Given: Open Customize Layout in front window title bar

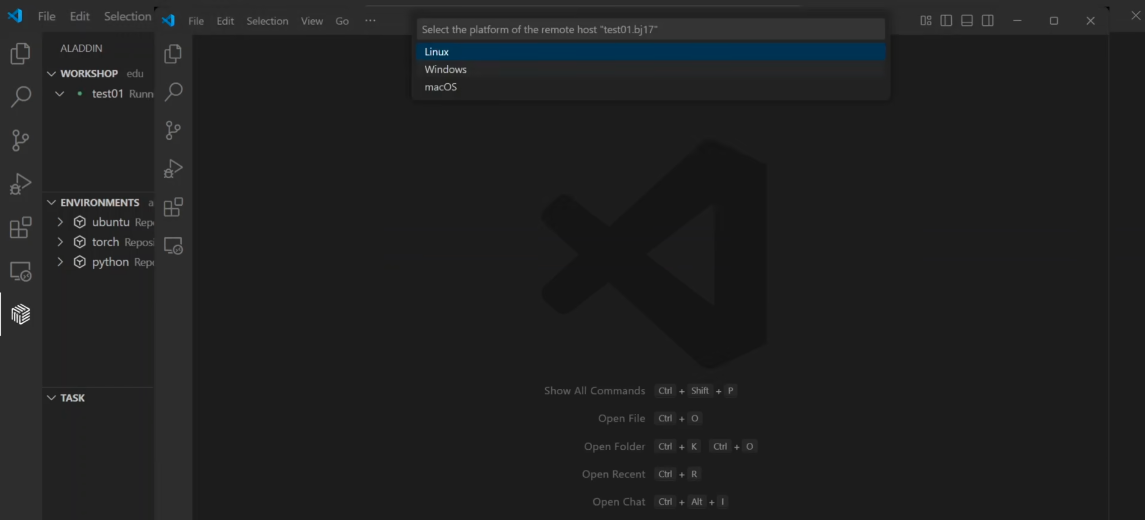Looking at the screenshot, I should [926, 20].
